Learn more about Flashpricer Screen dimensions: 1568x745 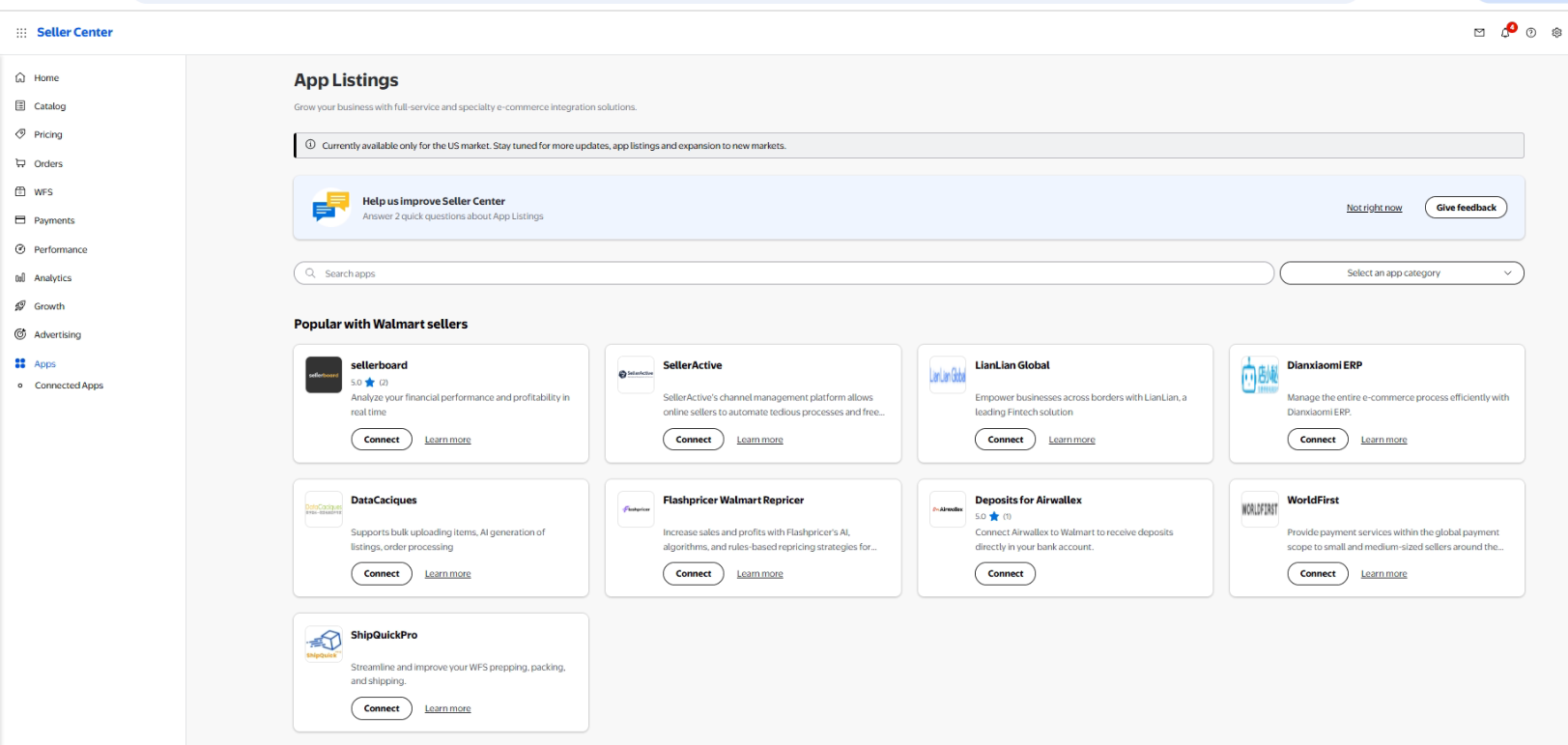click(759, 574)
